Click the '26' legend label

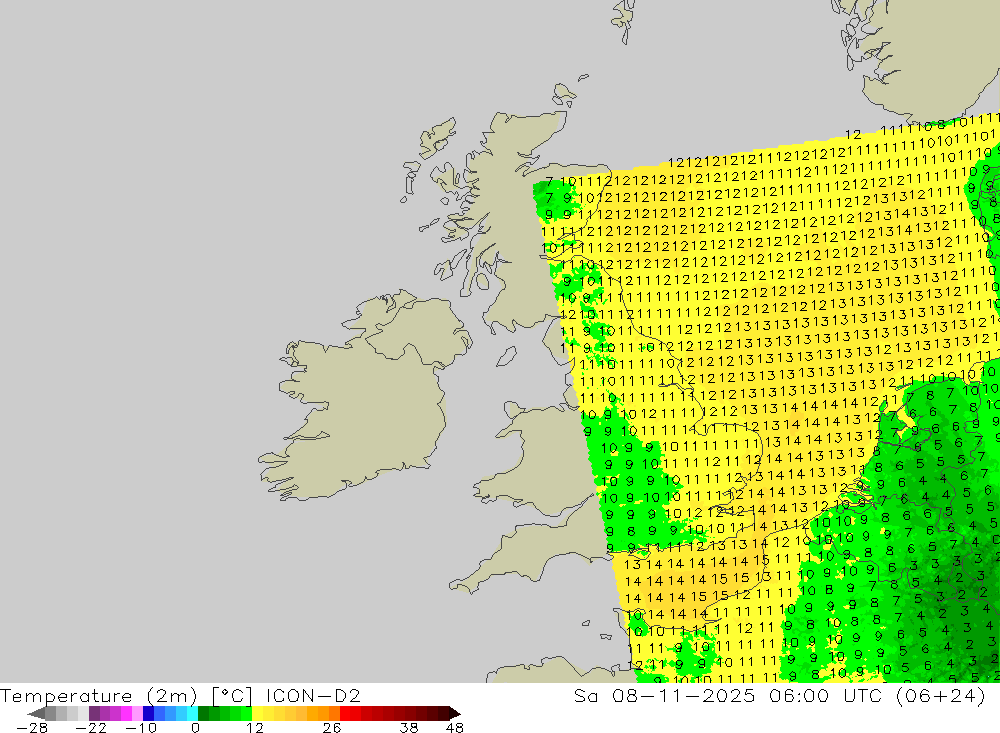coord(332,728)
